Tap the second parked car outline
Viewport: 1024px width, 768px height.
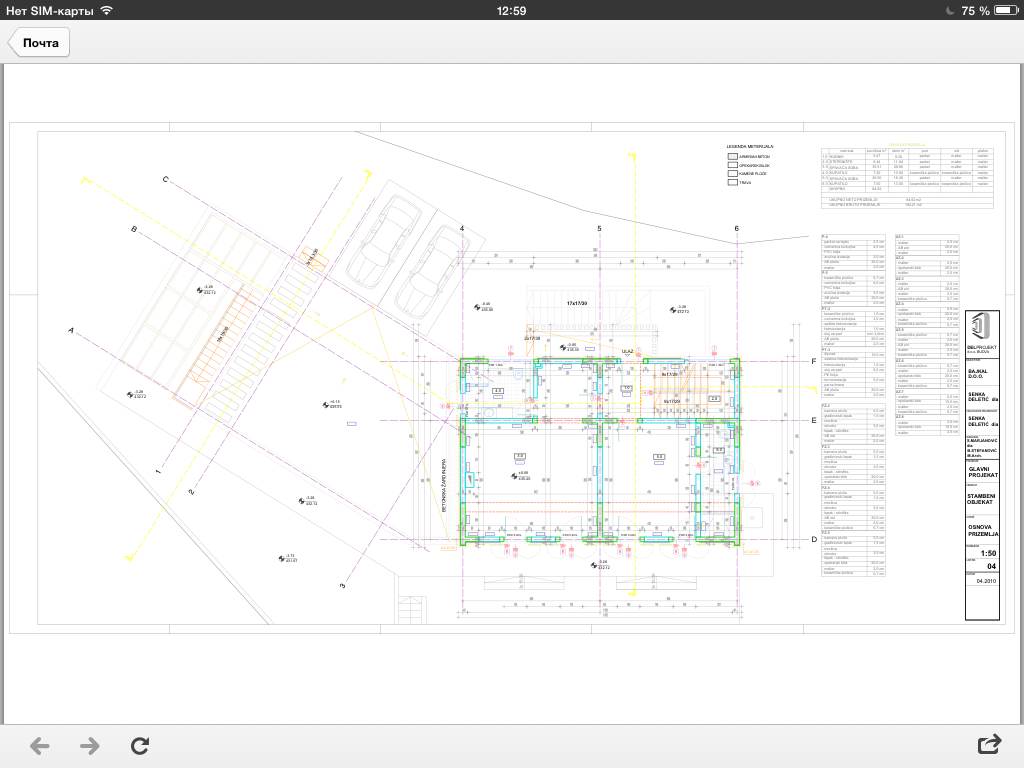coord(432,274)
